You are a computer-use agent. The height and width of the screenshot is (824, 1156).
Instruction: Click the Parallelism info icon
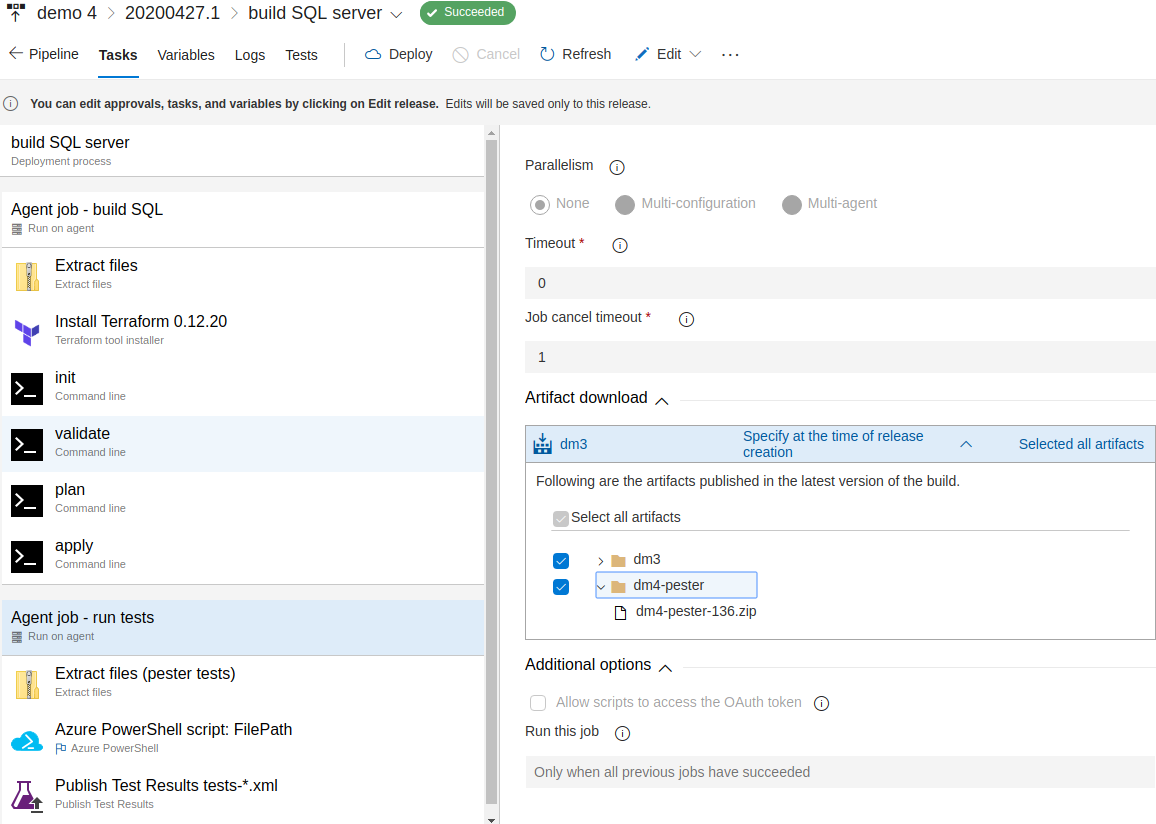(617, 167)
